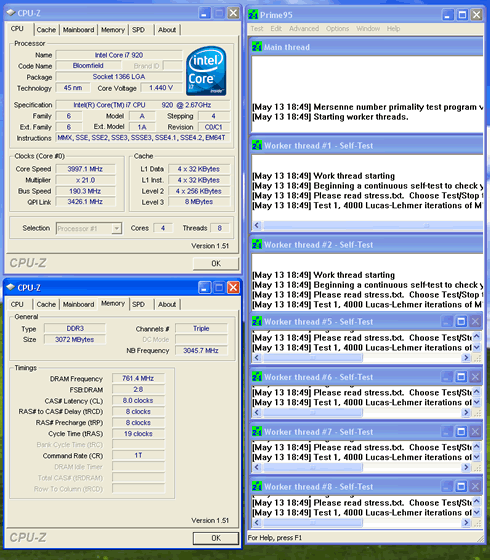490x560 pixels.
Task: Open the Edit menu in Prime95
Action: tap(276, 29)
